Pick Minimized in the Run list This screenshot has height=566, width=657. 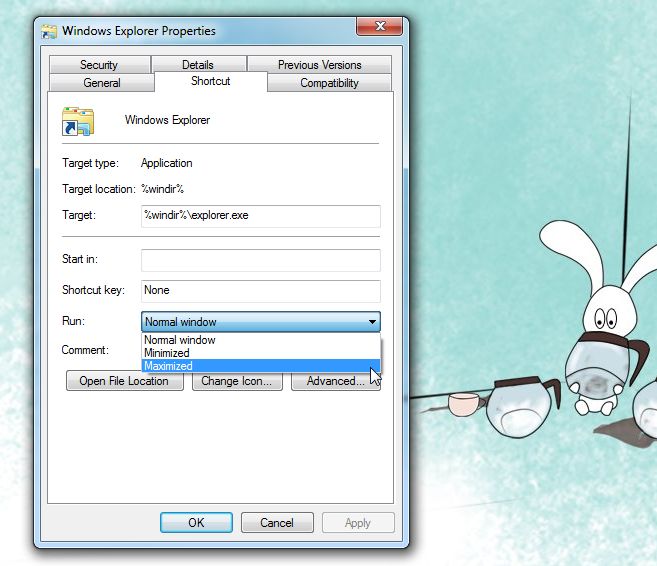(x=261, y=353)
